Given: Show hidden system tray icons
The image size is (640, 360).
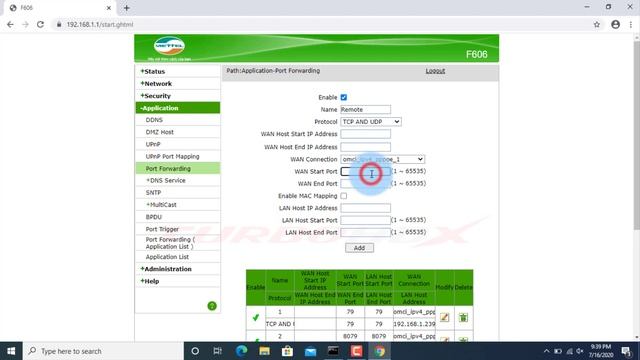Looking at the screenshot, I should click(547, 351).
